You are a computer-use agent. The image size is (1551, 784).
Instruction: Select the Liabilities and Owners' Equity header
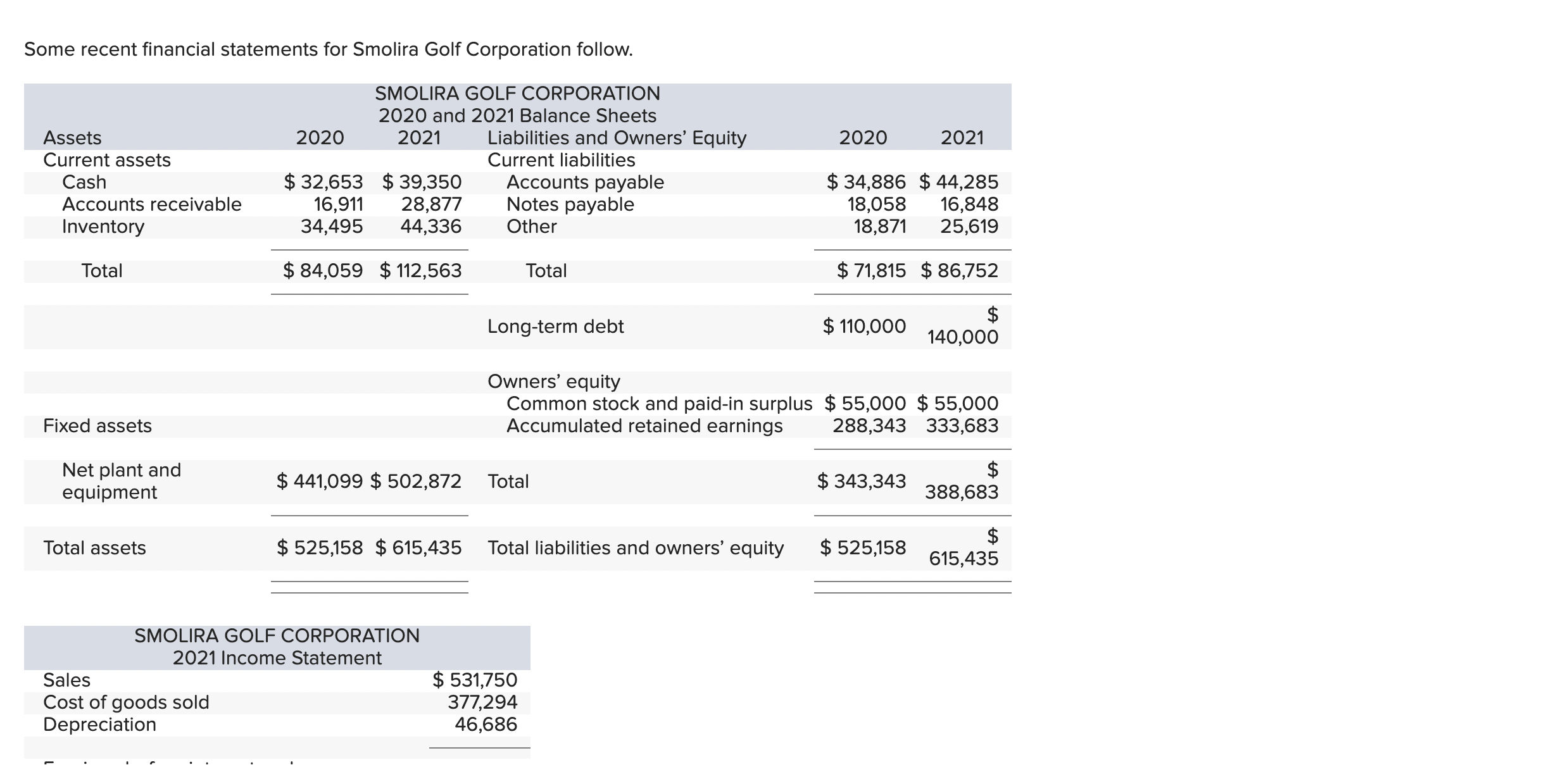(x=617, y=138)
